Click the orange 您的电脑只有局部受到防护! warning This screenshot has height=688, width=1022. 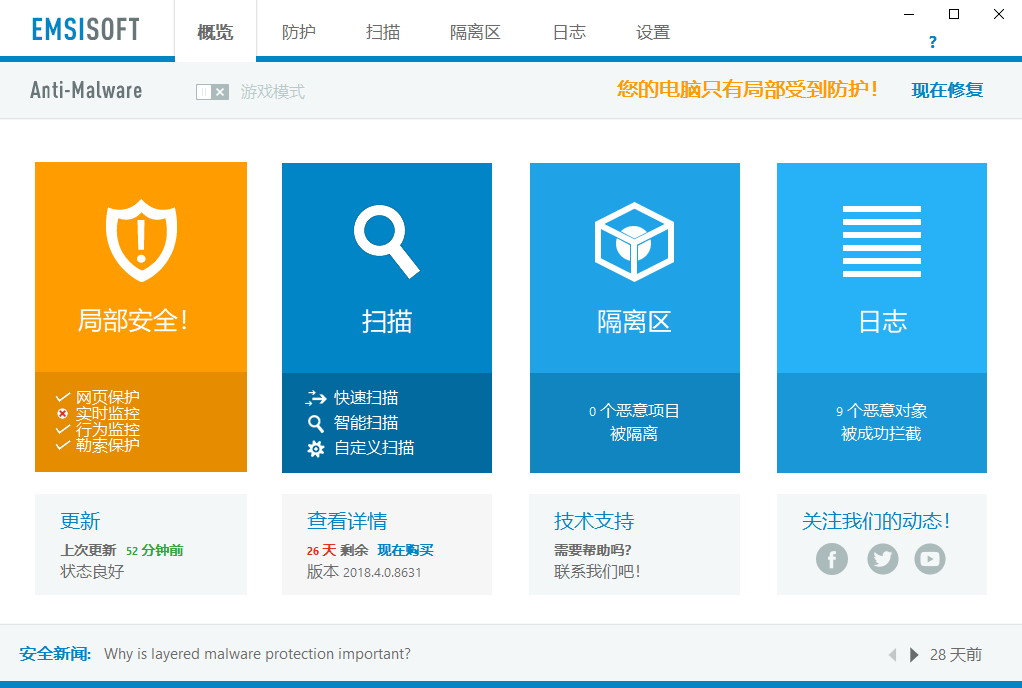[748, 89]
